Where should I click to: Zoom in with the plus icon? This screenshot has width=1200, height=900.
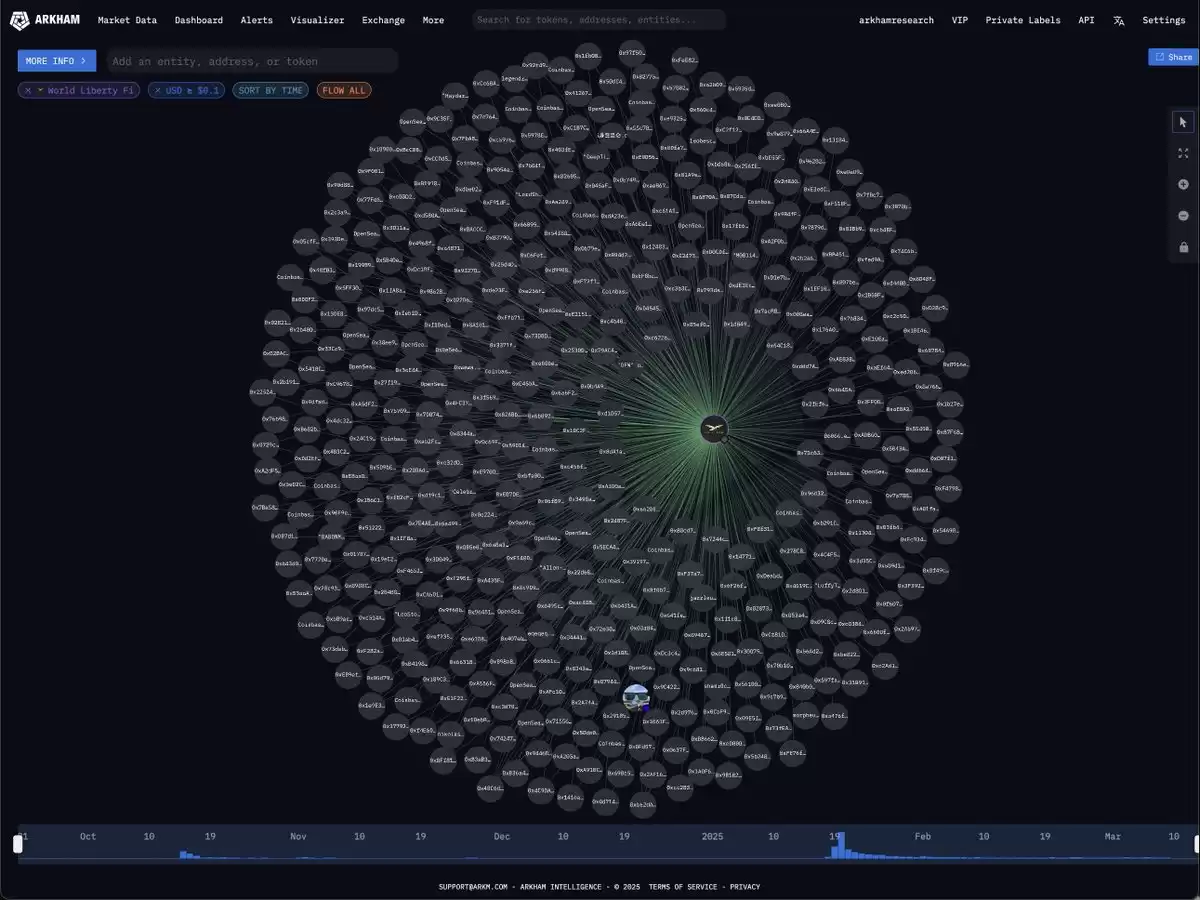[1183, 184]
